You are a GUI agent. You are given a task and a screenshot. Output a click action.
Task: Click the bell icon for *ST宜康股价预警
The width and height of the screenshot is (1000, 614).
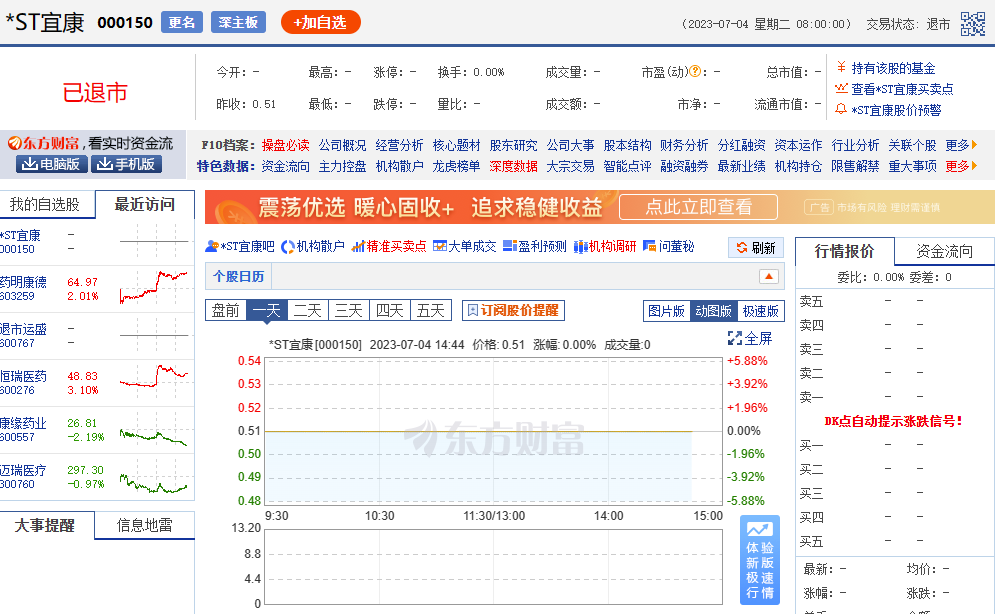coord(841,110)
